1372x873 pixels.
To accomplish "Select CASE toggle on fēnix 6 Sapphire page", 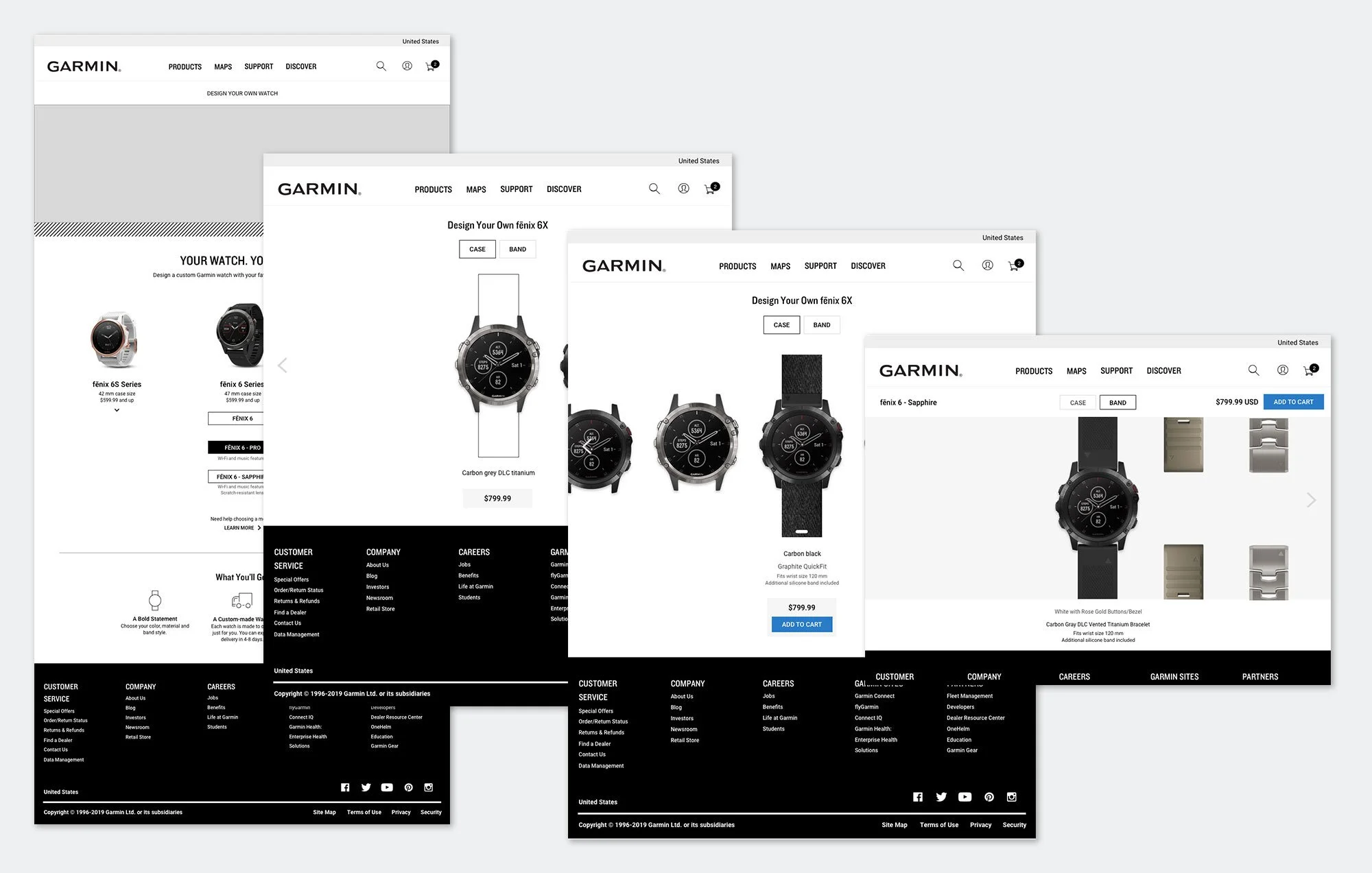I will [x=1078, y=403].
